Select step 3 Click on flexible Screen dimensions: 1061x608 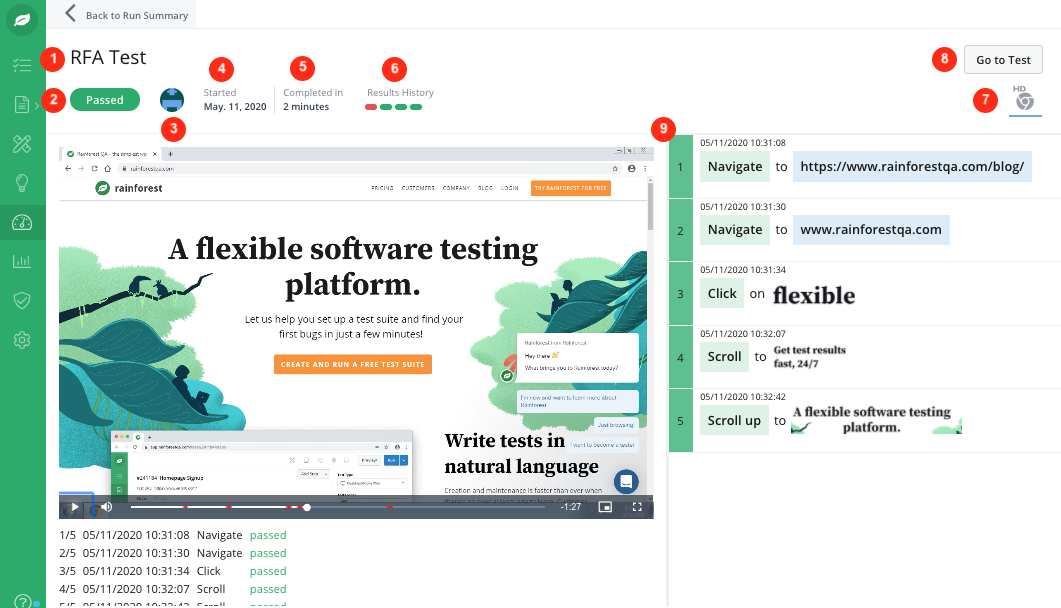pos(865,294)
